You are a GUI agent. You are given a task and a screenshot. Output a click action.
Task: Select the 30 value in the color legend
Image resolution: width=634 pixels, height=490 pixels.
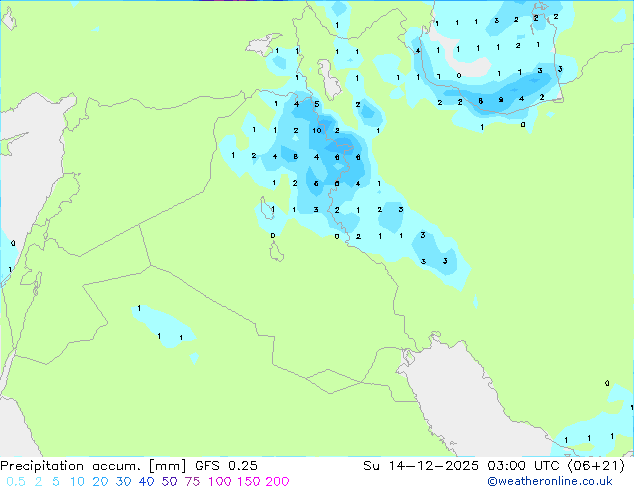tap(123, 482)
